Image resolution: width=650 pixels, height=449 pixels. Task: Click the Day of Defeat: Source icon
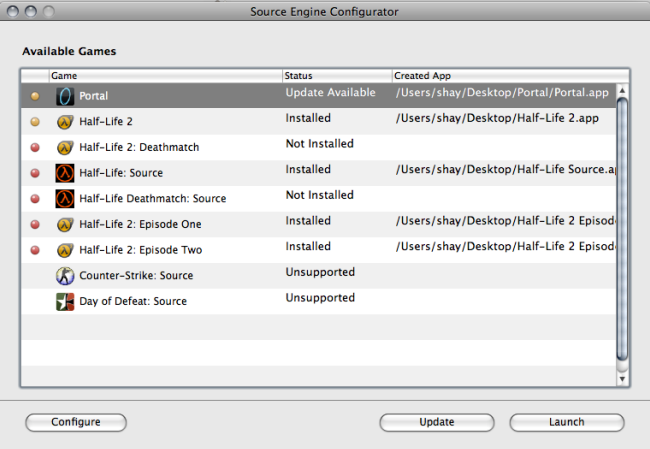pos(65,301)
